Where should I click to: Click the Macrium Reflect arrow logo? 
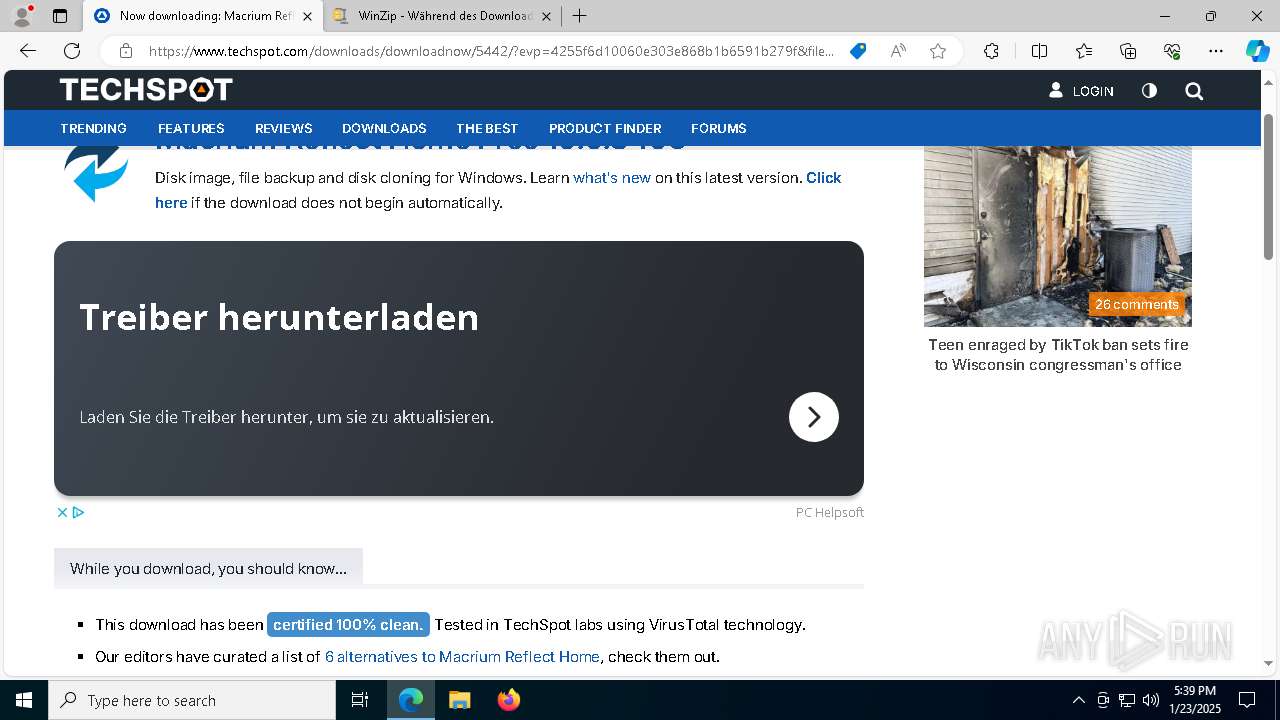coord(97,173)
